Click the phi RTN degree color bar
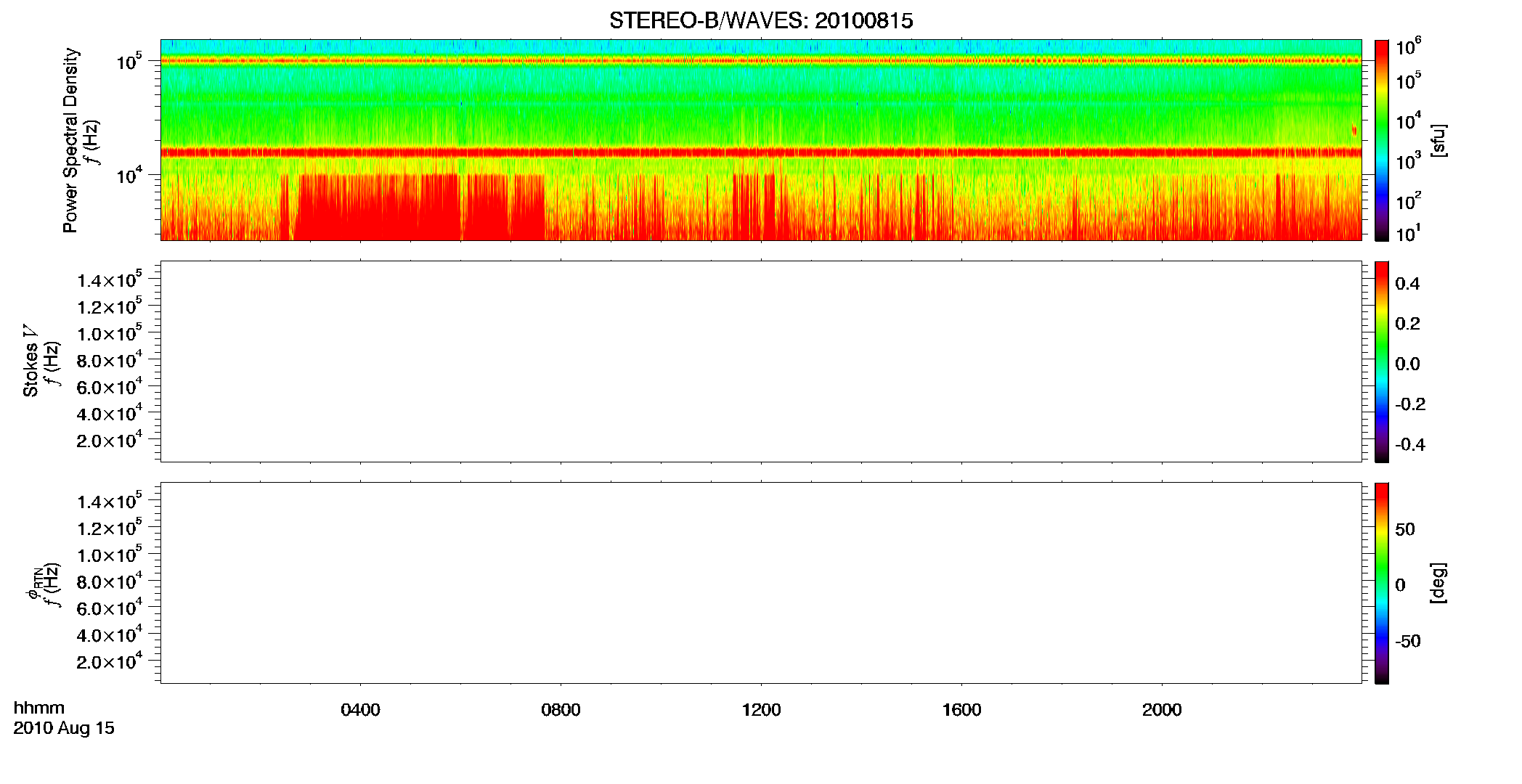 [x=1382, y=583]
